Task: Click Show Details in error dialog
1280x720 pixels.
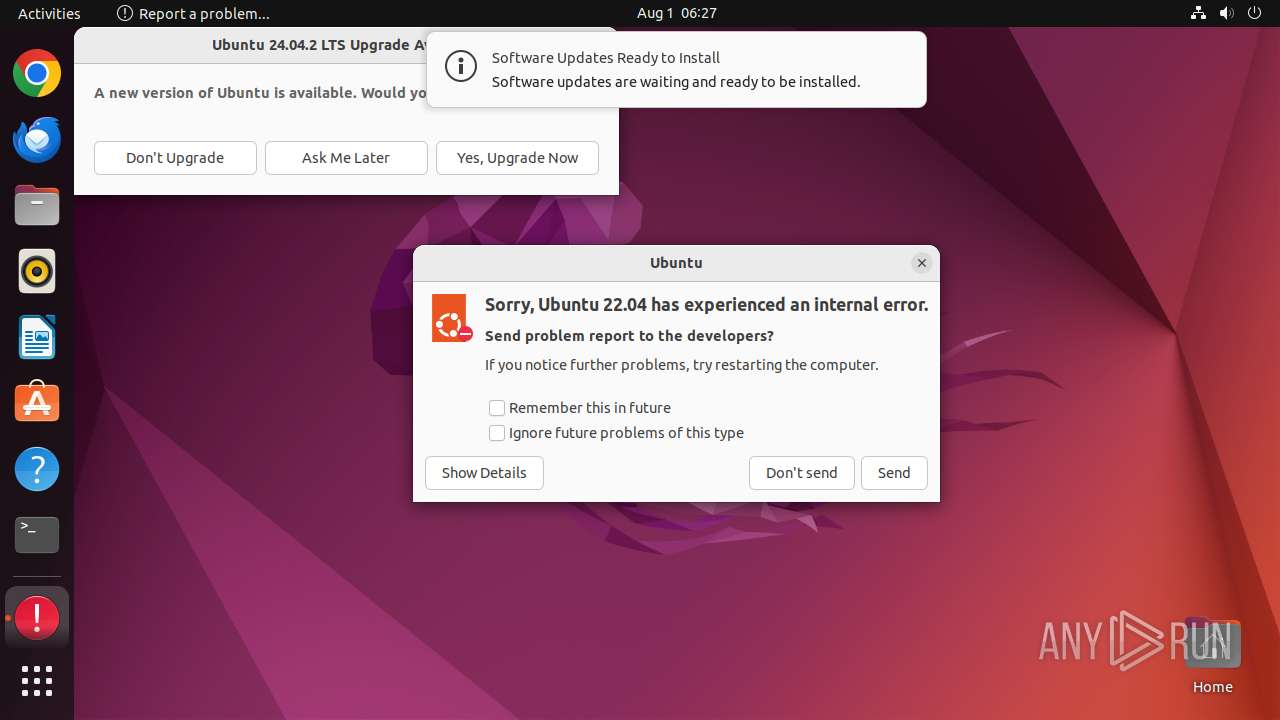Action: [484, 473]
